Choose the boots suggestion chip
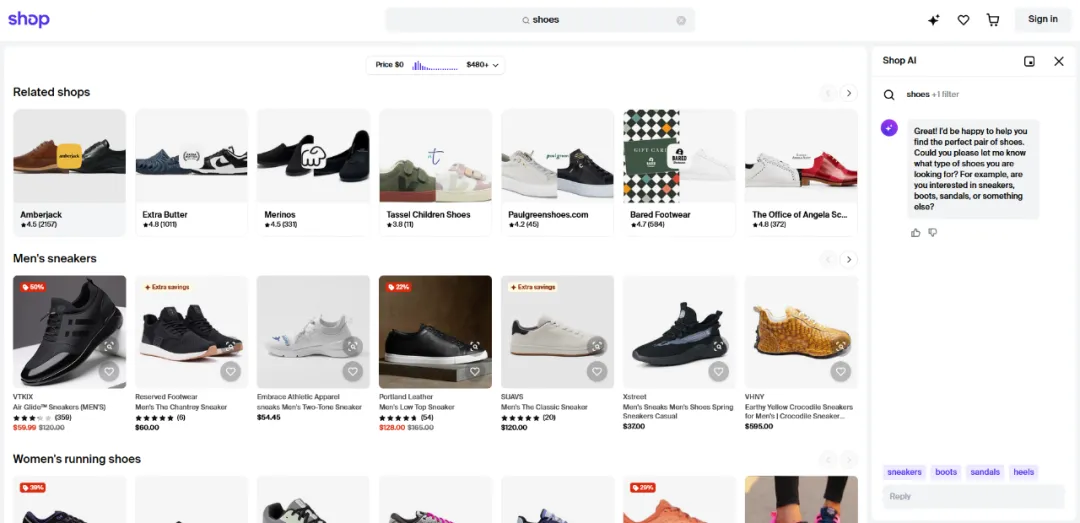The width and height of the screenshot is (1080, 523). tap(946, 472)
